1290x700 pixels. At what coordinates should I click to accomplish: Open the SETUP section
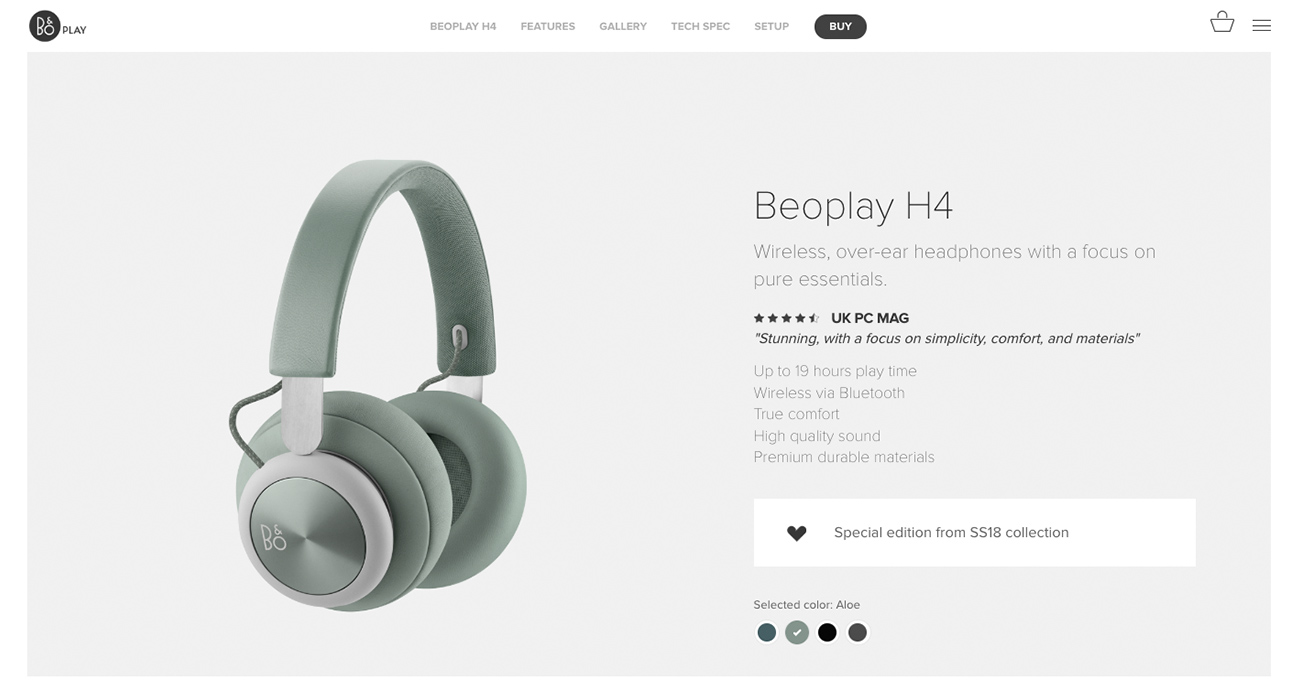771,27
